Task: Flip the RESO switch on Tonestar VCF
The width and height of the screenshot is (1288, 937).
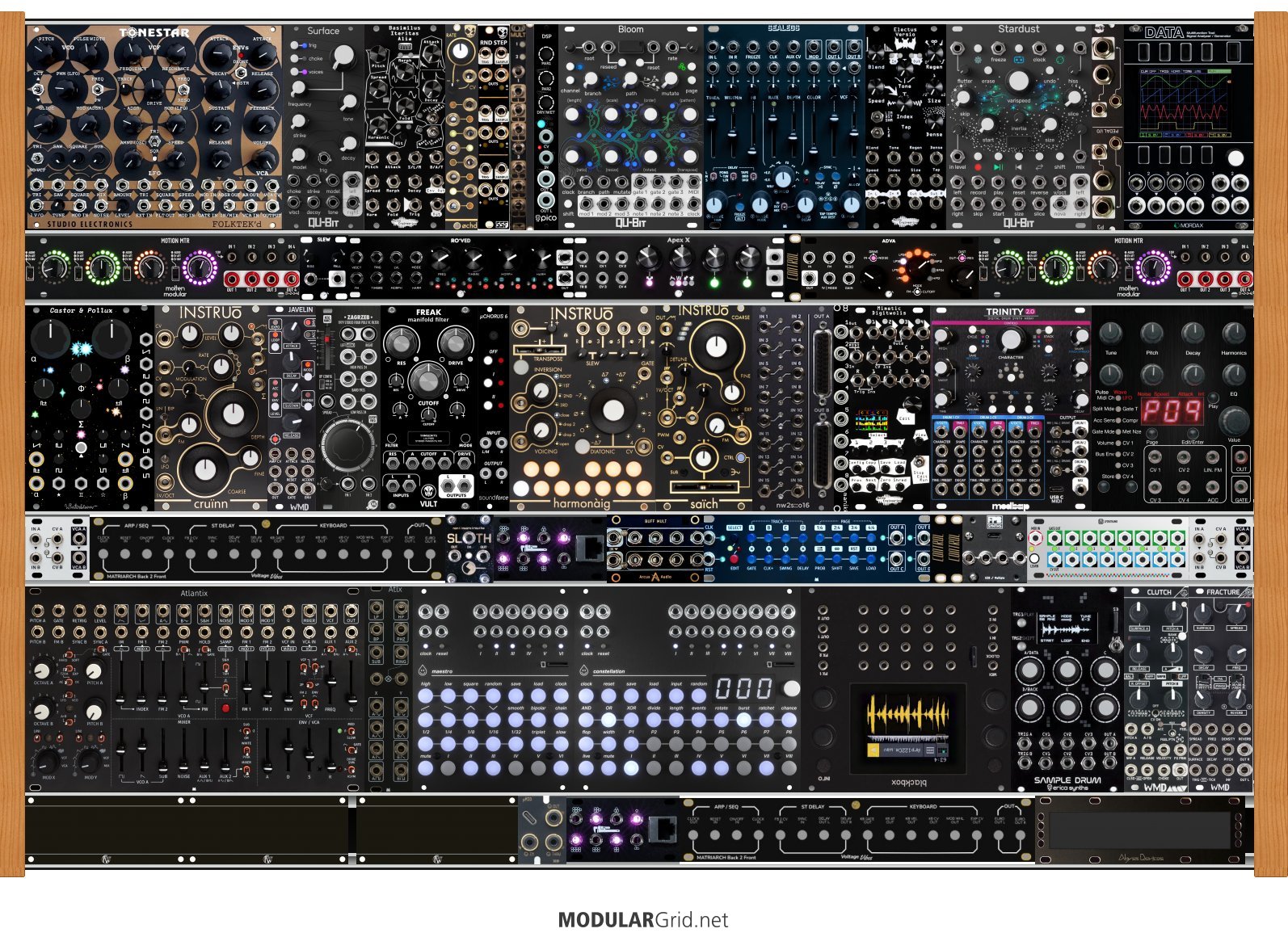Action: pyautogui.click(x=184, y=89)
